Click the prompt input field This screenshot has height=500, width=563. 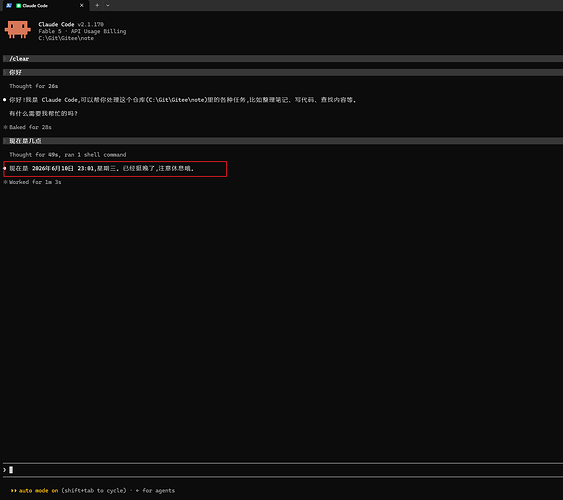(283, 470)
